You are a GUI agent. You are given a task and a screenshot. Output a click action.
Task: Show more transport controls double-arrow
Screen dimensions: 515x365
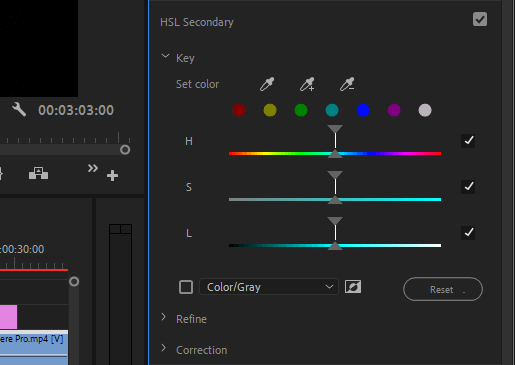93,168
